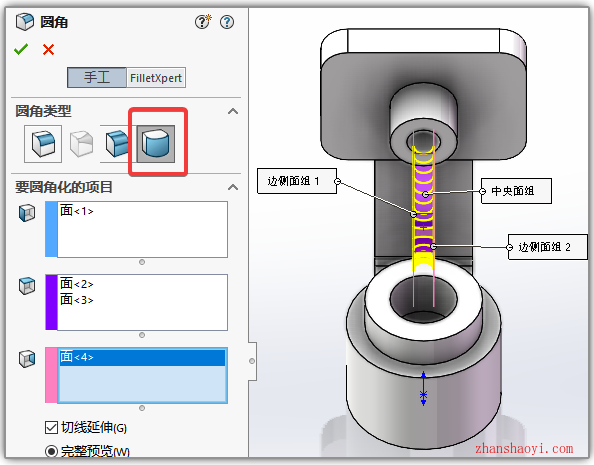The width and height of the screenshot is (594, 465).
Task: Collapse the 要圆角化的项目 section
Action: [233, 187]
